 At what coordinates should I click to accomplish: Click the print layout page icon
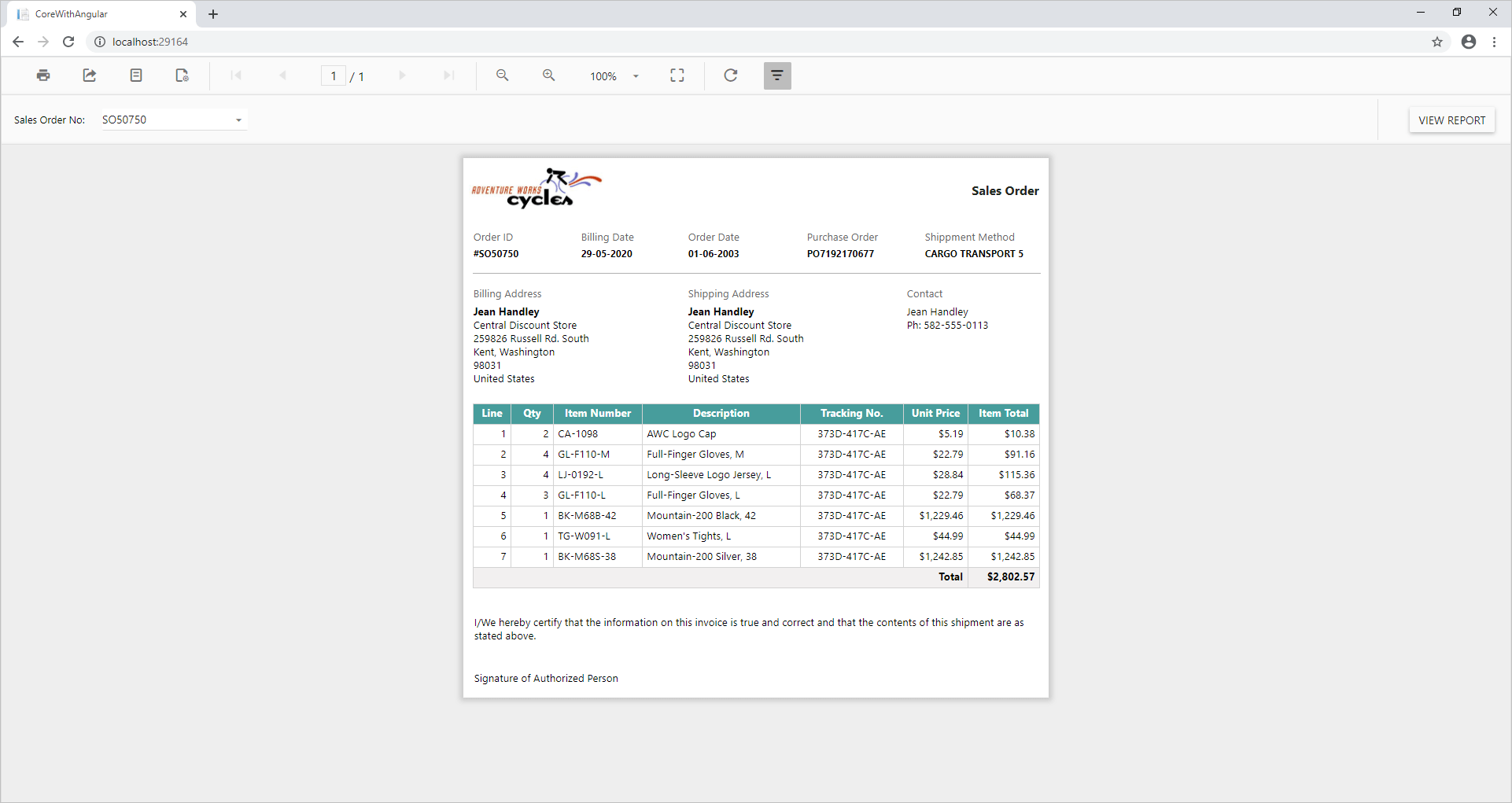136,76
